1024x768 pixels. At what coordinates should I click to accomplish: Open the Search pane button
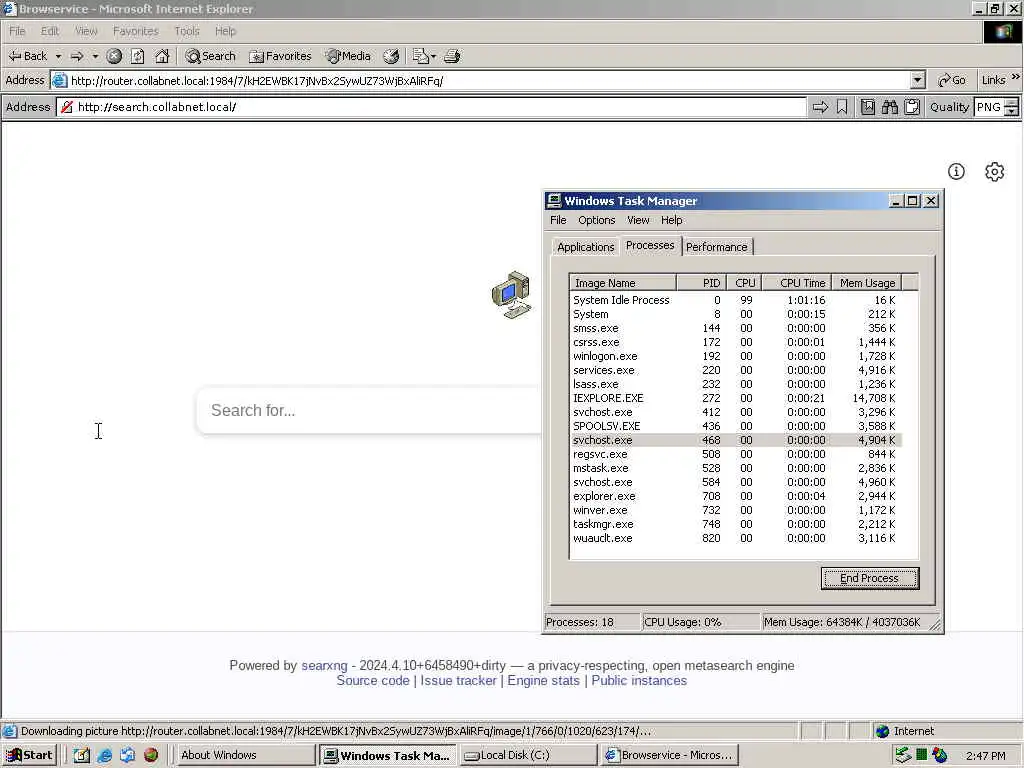(x=210, y=56)
